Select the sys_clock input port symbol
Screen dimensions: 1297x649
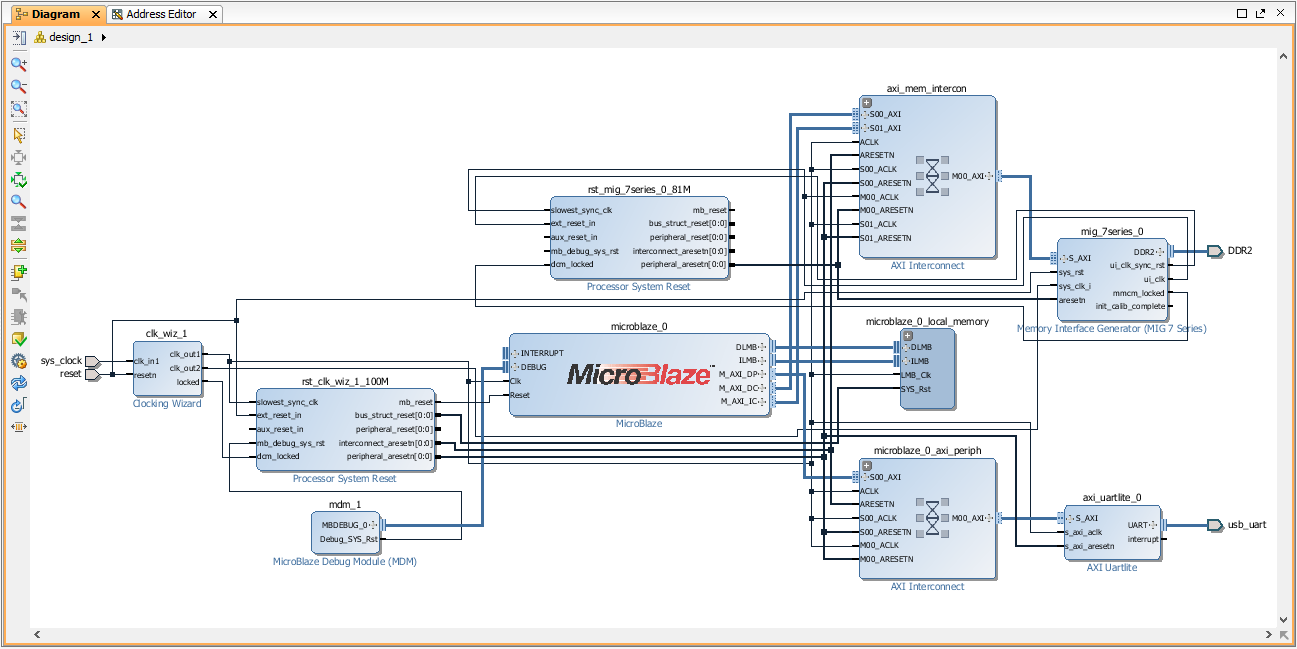point(92,361)
